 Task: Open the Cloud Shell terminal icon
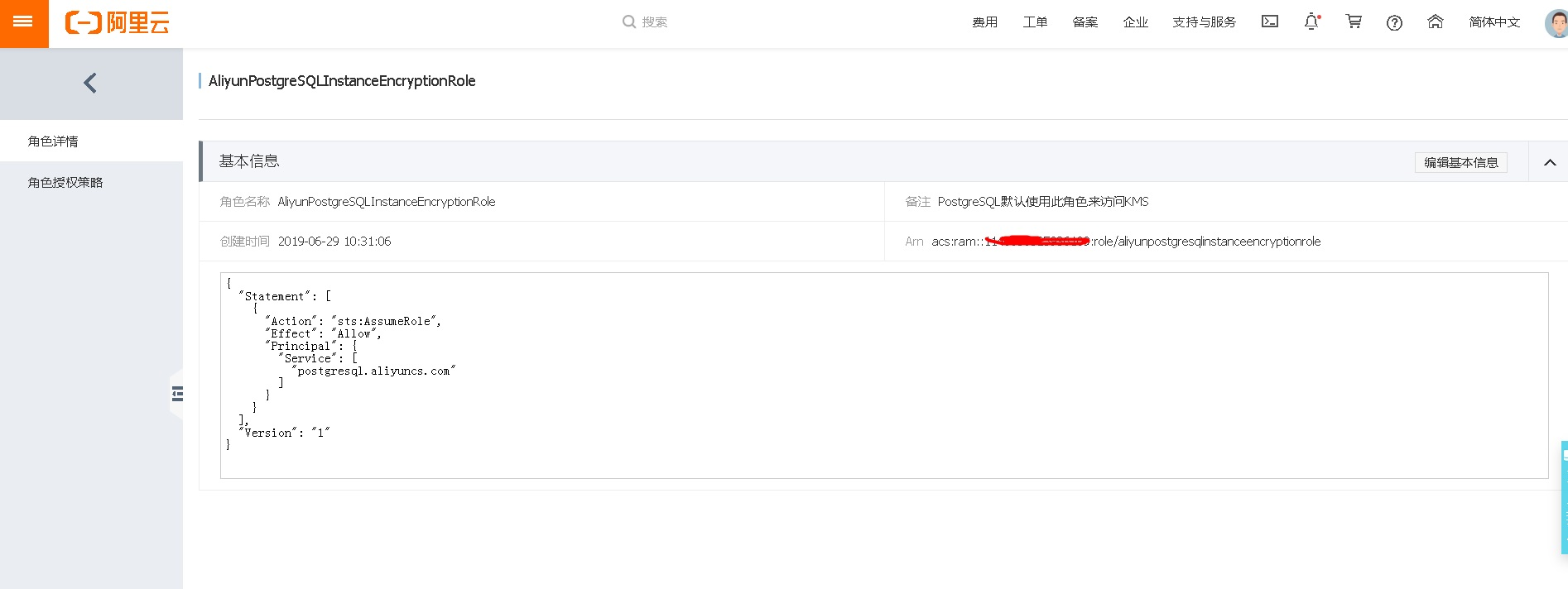(x=1269, y=22)
